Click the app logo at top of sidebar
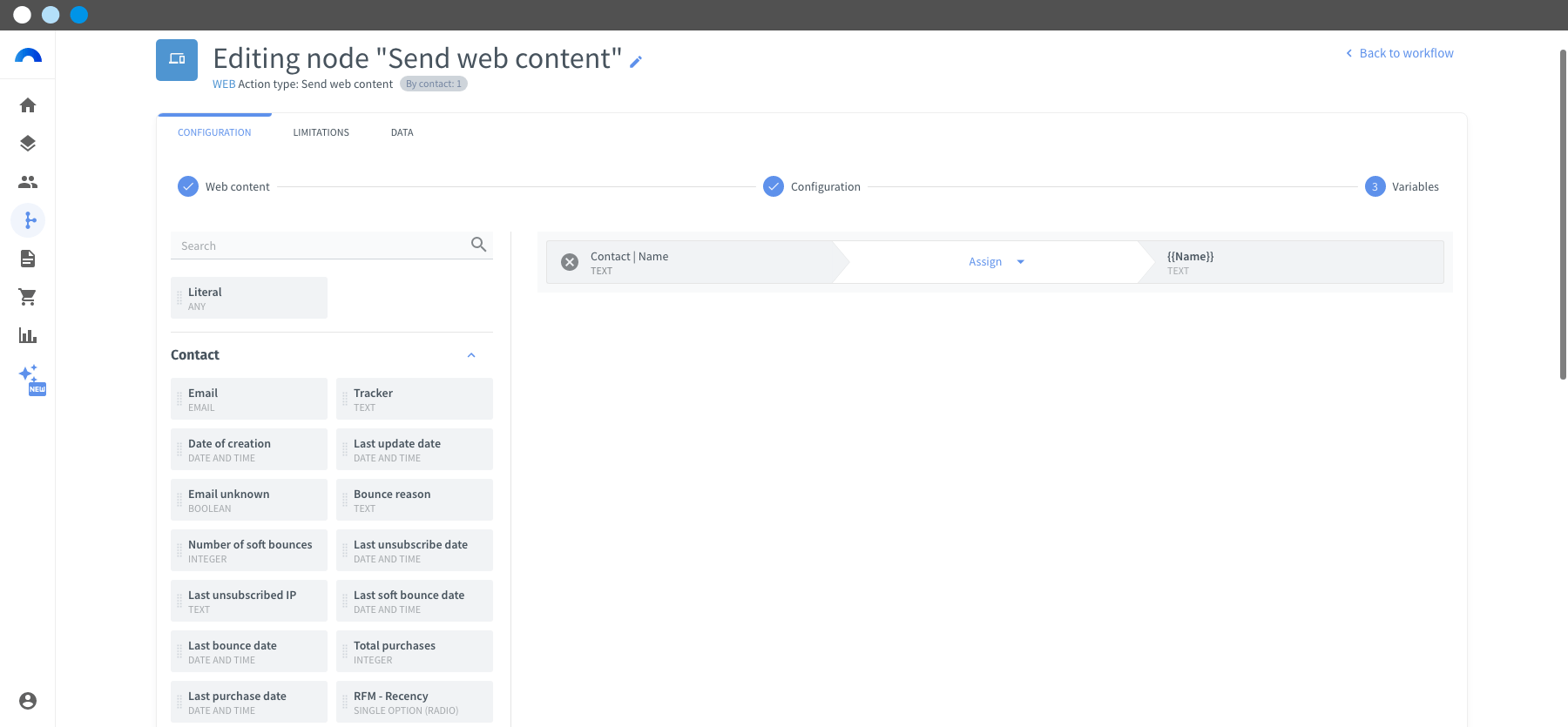This screenshot has width=1568, height=727. [28, 56]
